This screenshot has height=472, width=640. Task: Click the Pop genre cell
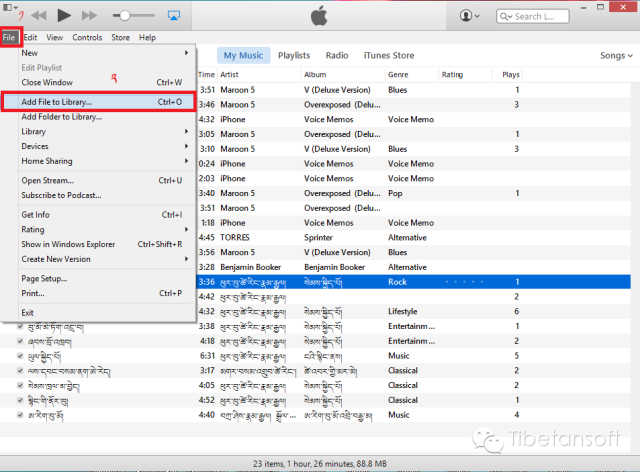395,194
